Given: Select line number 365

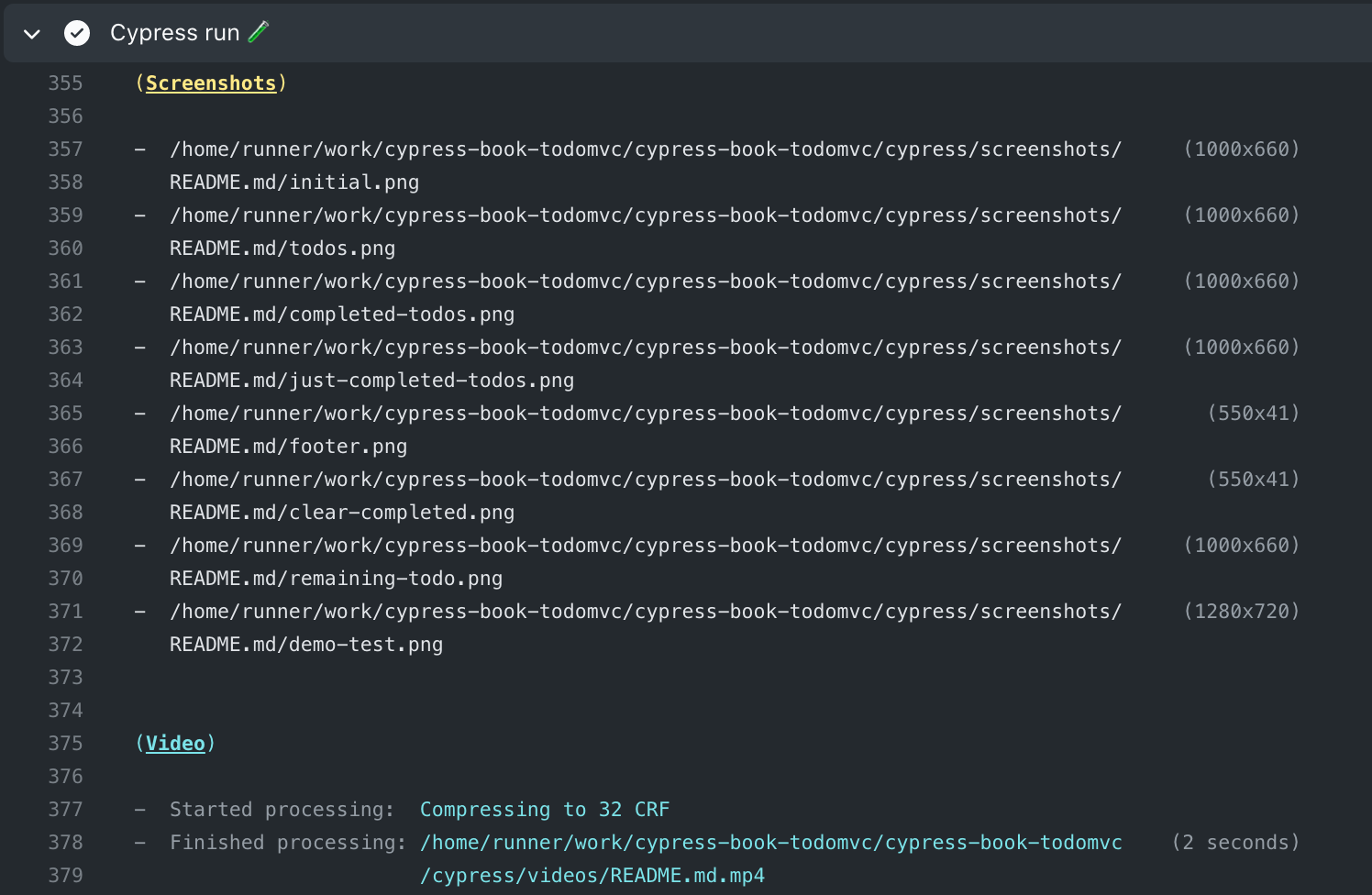Looking at the screenshot, I should coord(65,414).
